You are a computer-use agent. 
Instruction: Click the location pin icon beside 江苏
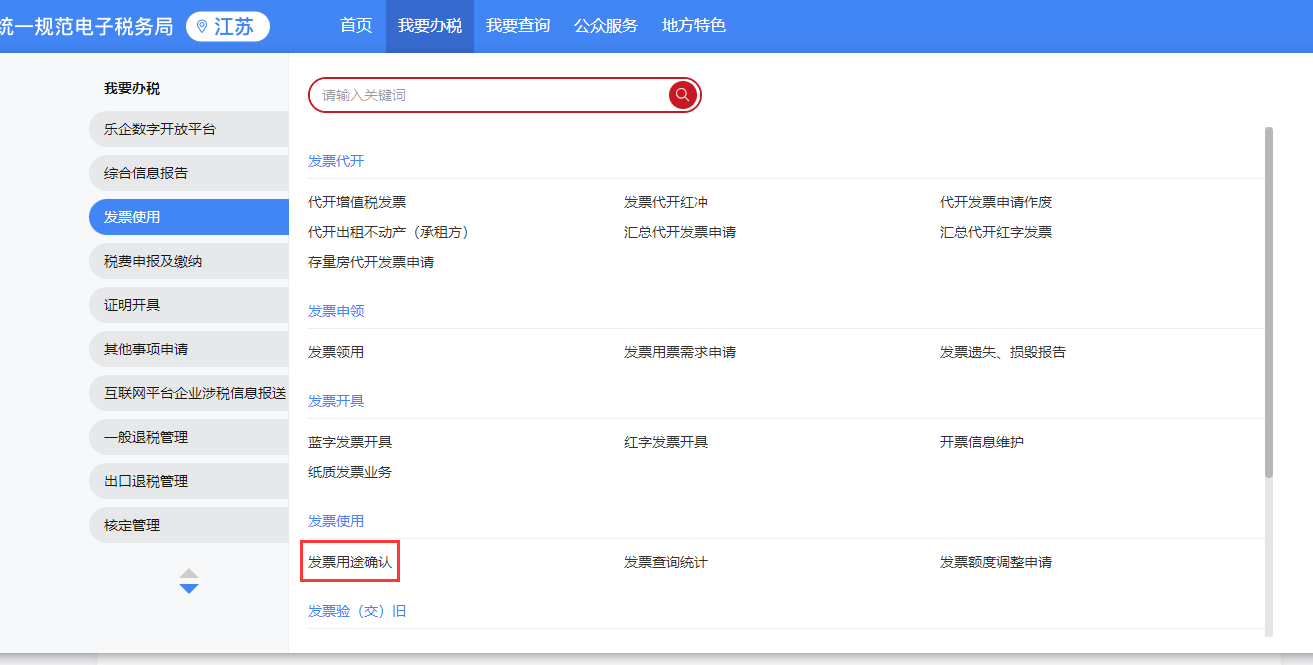click(202, 27)
